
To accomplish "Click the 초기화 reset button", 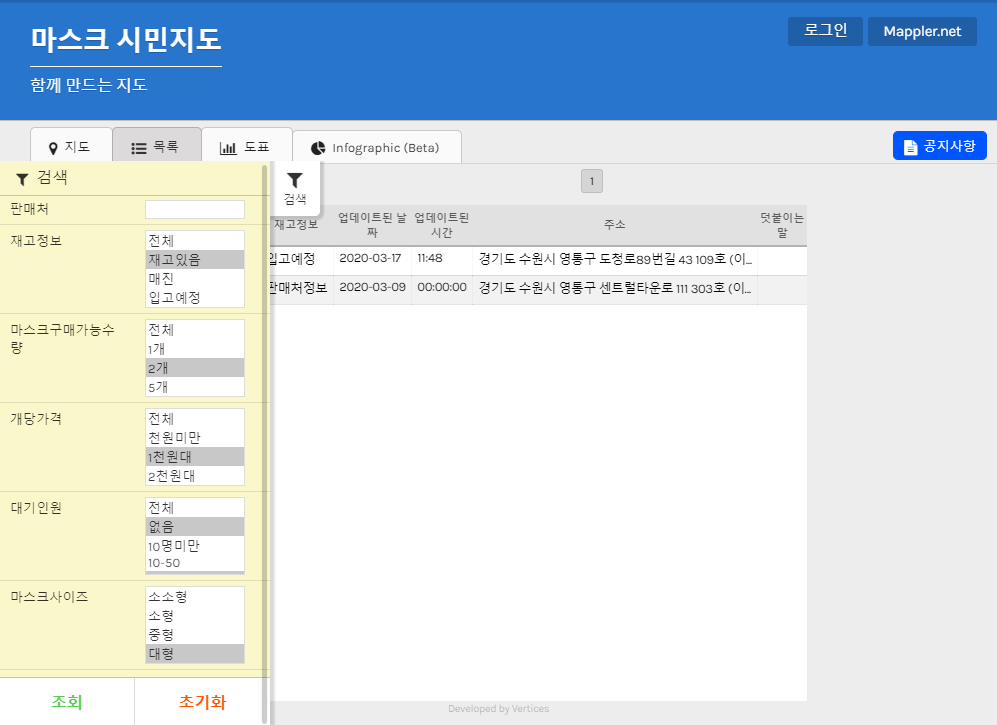I will (202, 701).
